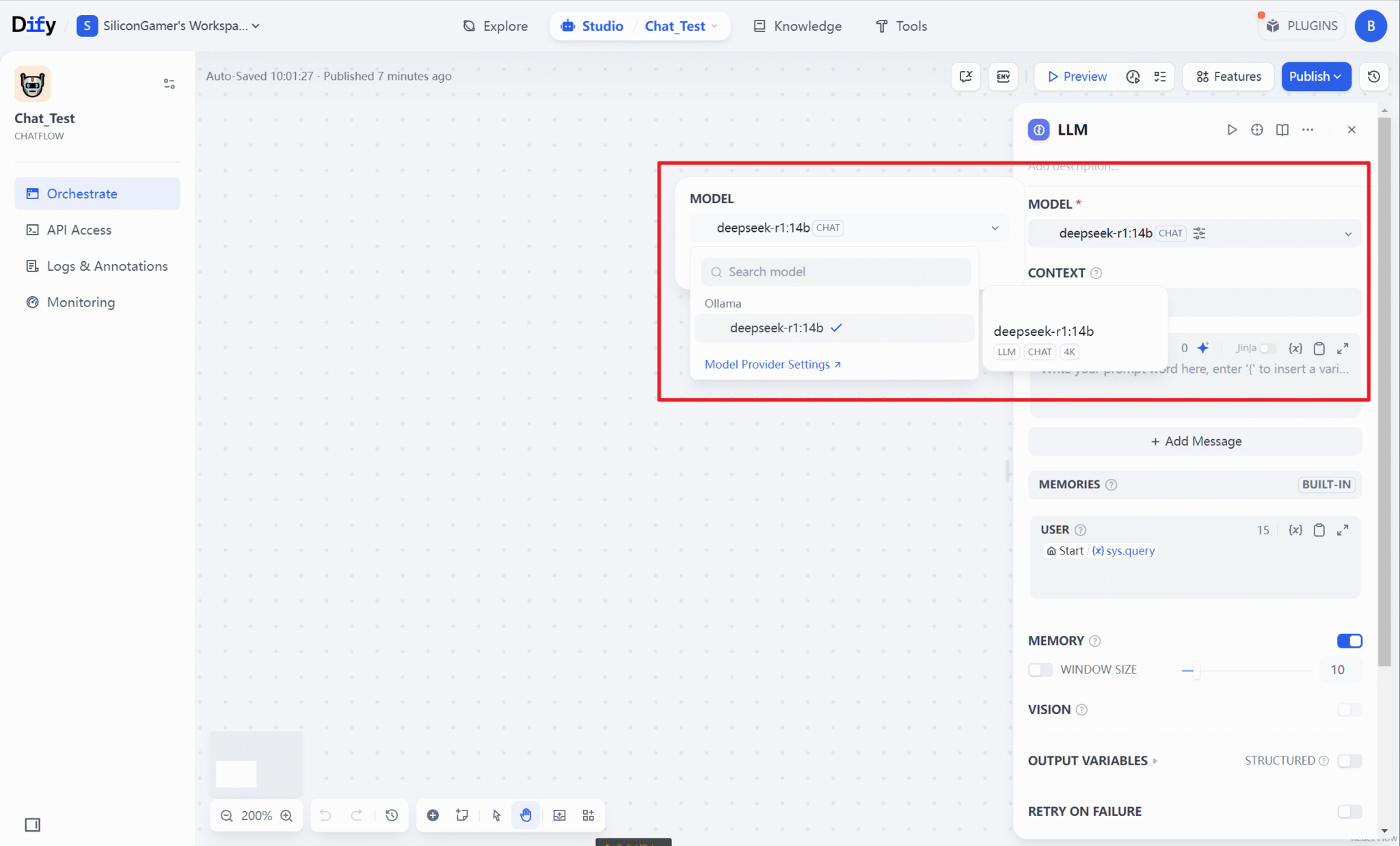This screenshot has height=846, width=1400.
Task: Switch to the hand pan tool
Action: point(525,815)
